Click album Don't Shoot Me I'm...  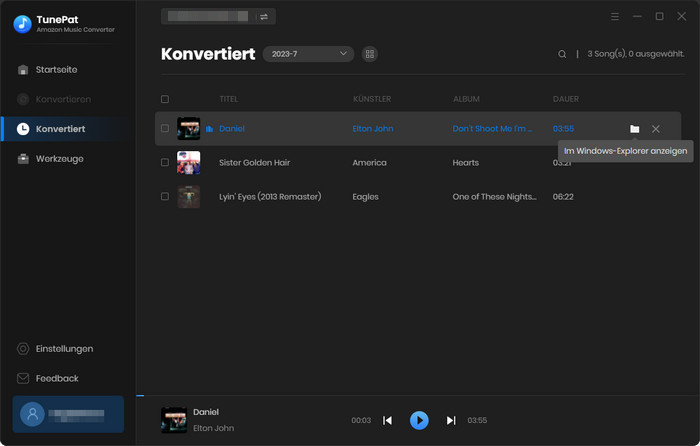click(492, 129)
